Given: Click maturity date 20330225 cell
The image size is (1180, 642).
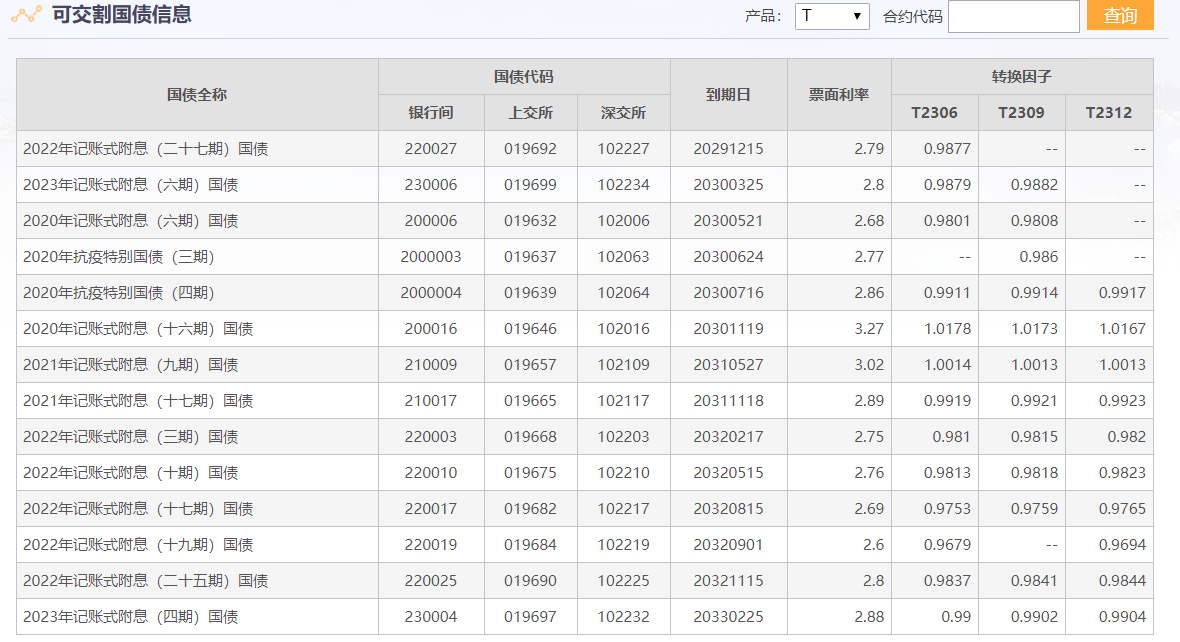Looking at the screenshot, I should [x=728, y=617].
